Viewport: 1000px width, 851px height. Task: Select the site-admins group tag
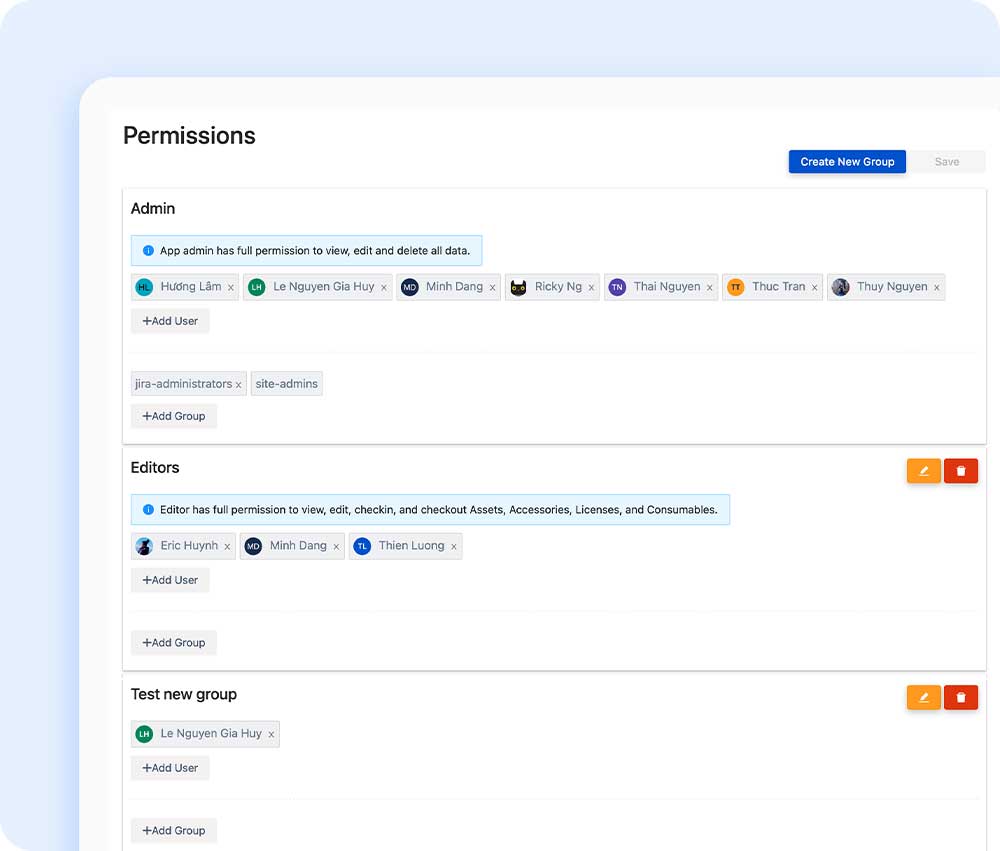tap(286, 383)
